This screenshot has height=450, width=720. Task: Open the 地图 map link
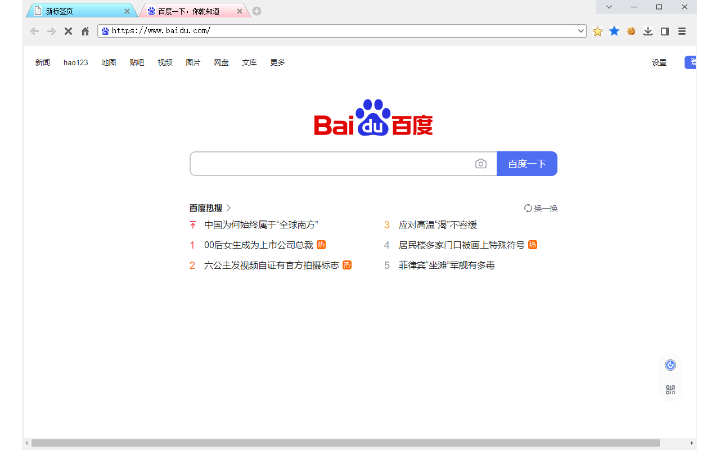[x=109, y=62]
